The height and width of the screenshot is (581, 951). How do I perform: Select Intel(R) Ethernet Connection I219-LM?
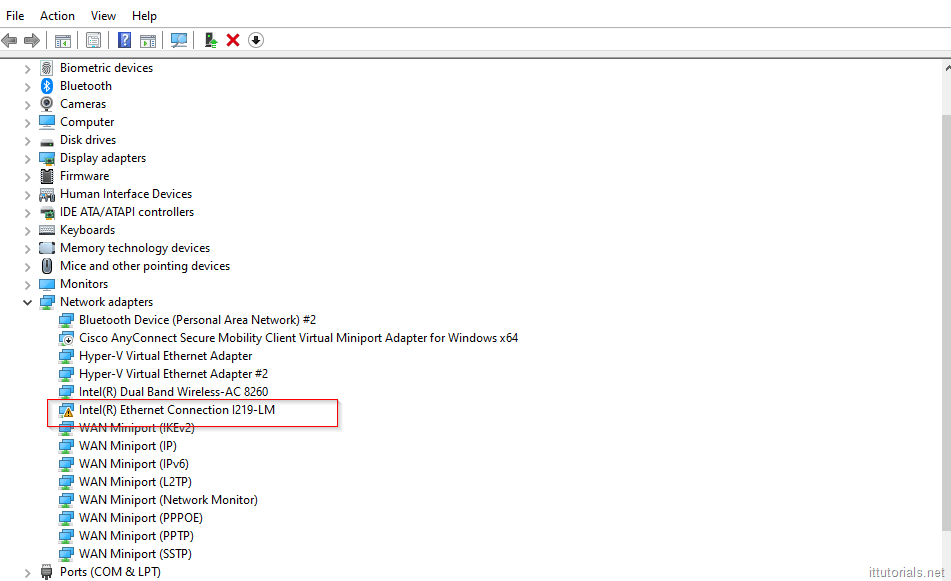pos(176,410)
